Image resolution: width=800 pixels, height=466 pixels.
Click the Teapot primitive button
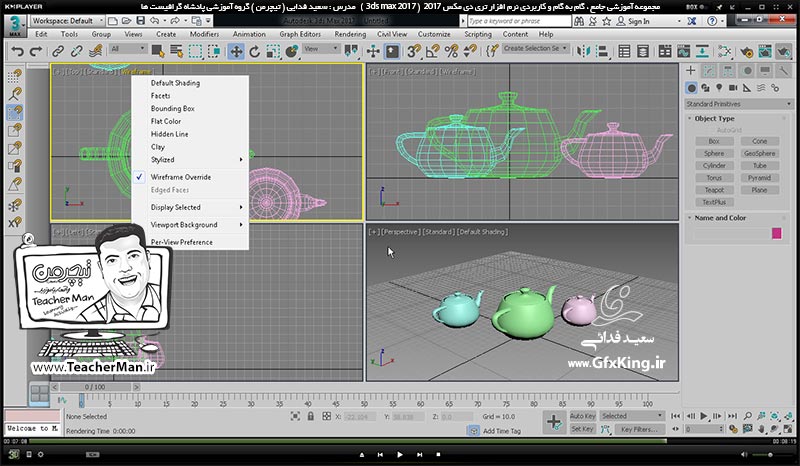point(714,190)
